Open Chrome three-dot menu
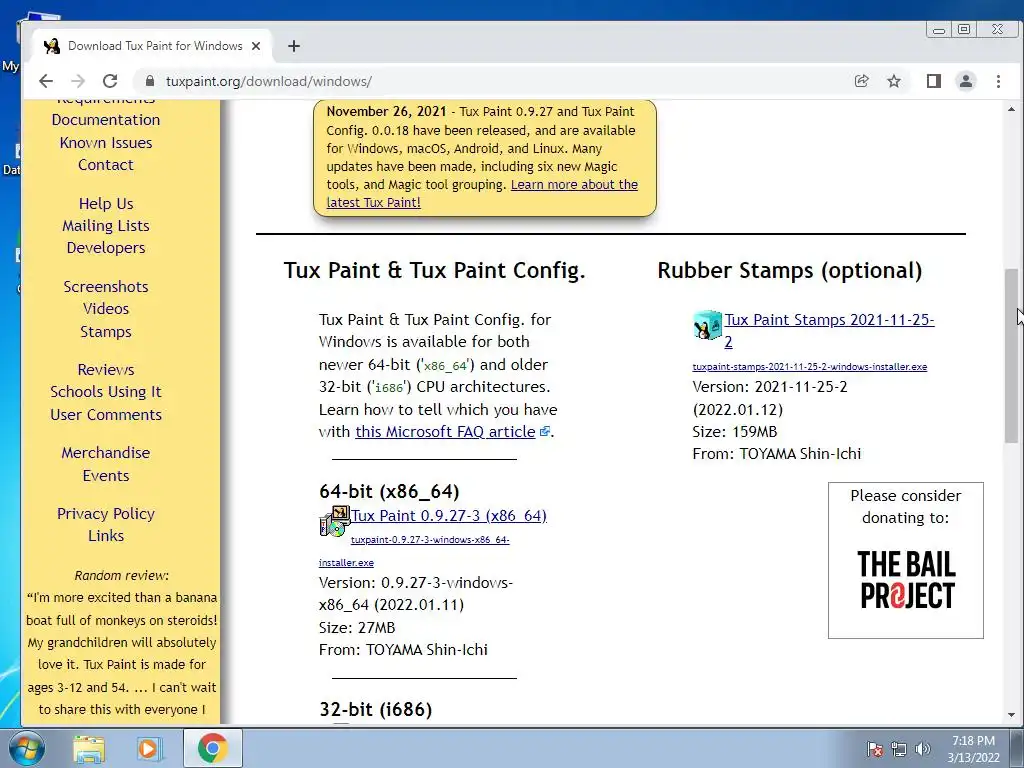Image resolution: width=1024 pixels, height=768 pixels. click(x=998, y=81)
